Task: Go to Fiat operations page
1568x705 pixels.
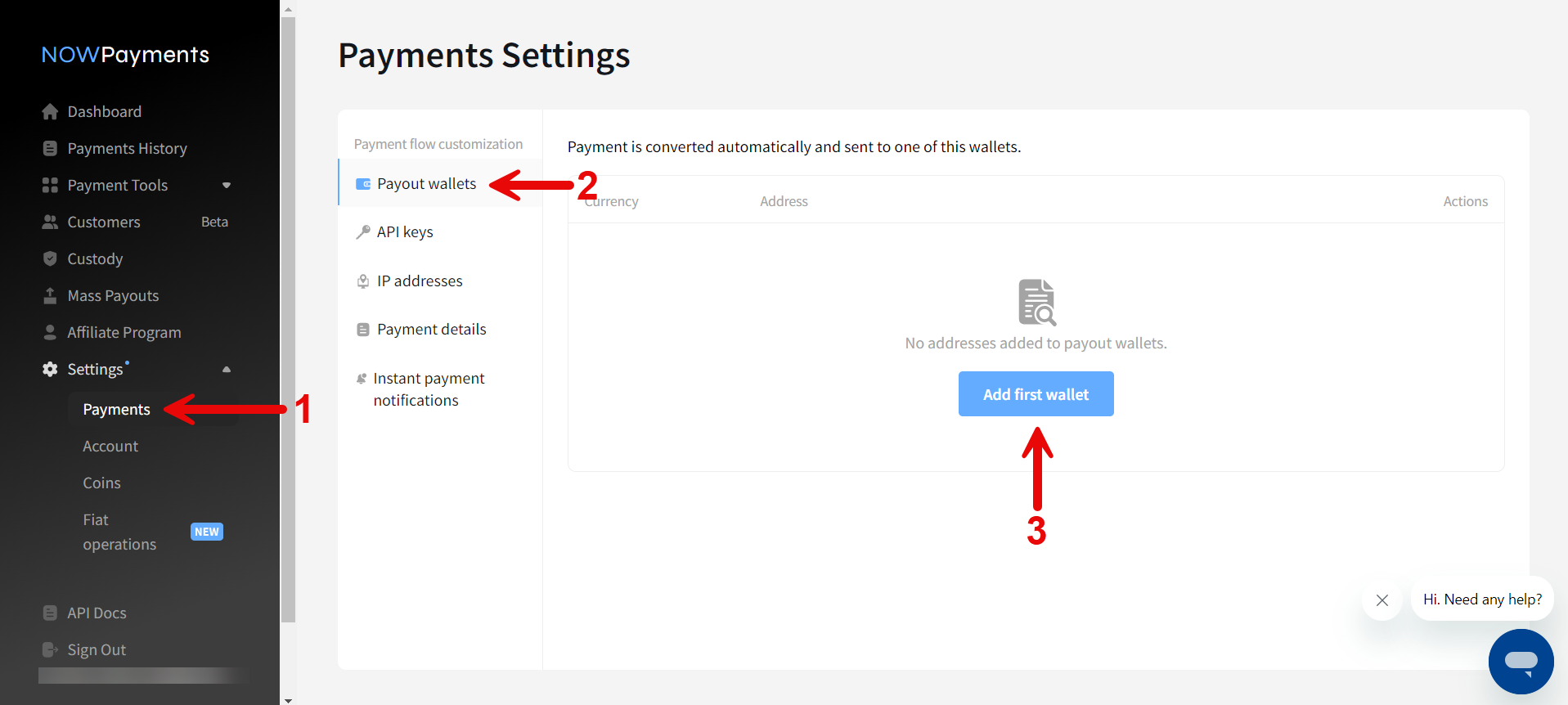Action: pos(119,532)
